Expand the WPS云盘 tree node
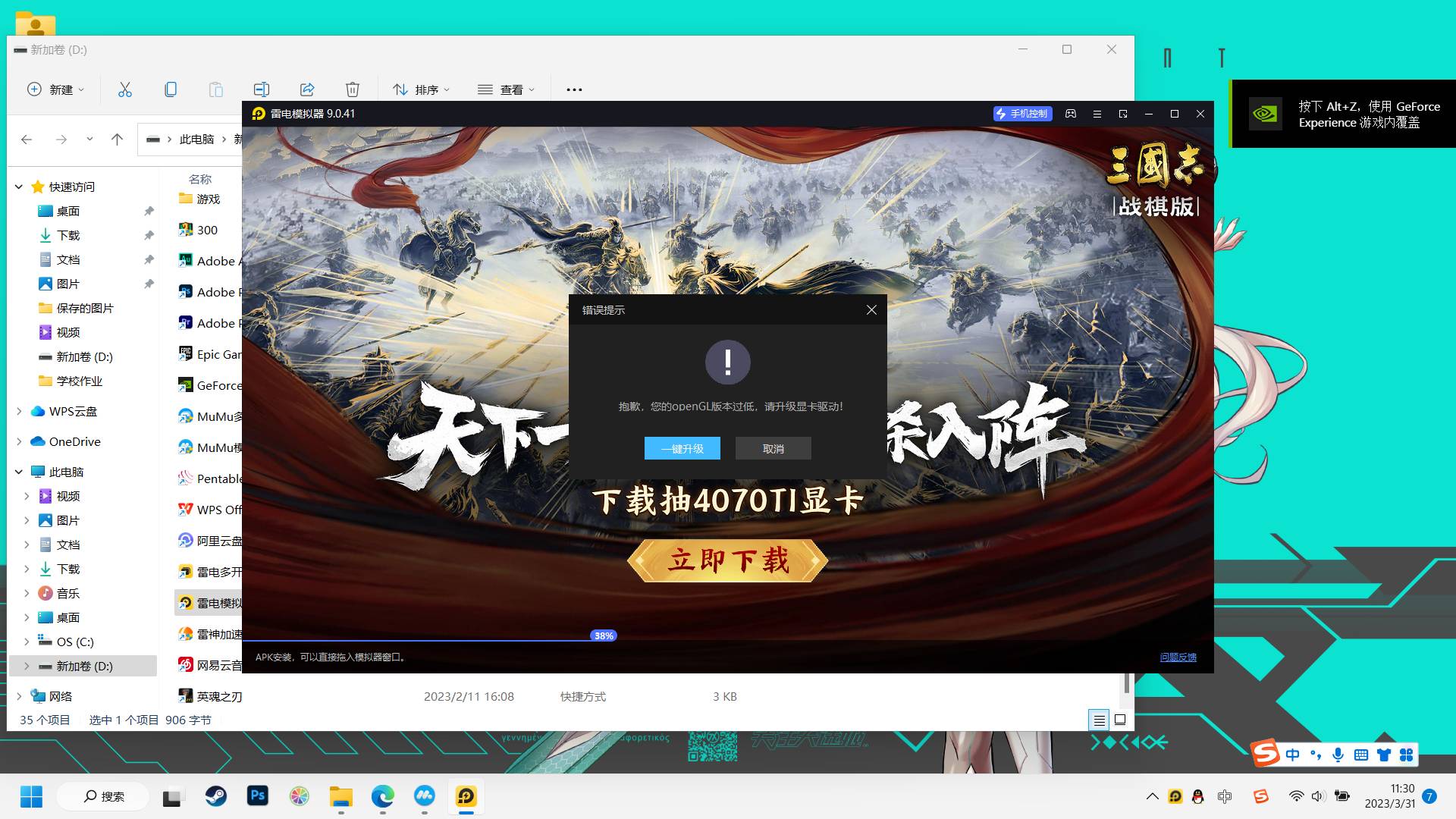The width and height of the screenshot is (1456, 819). tap(19, 411)
